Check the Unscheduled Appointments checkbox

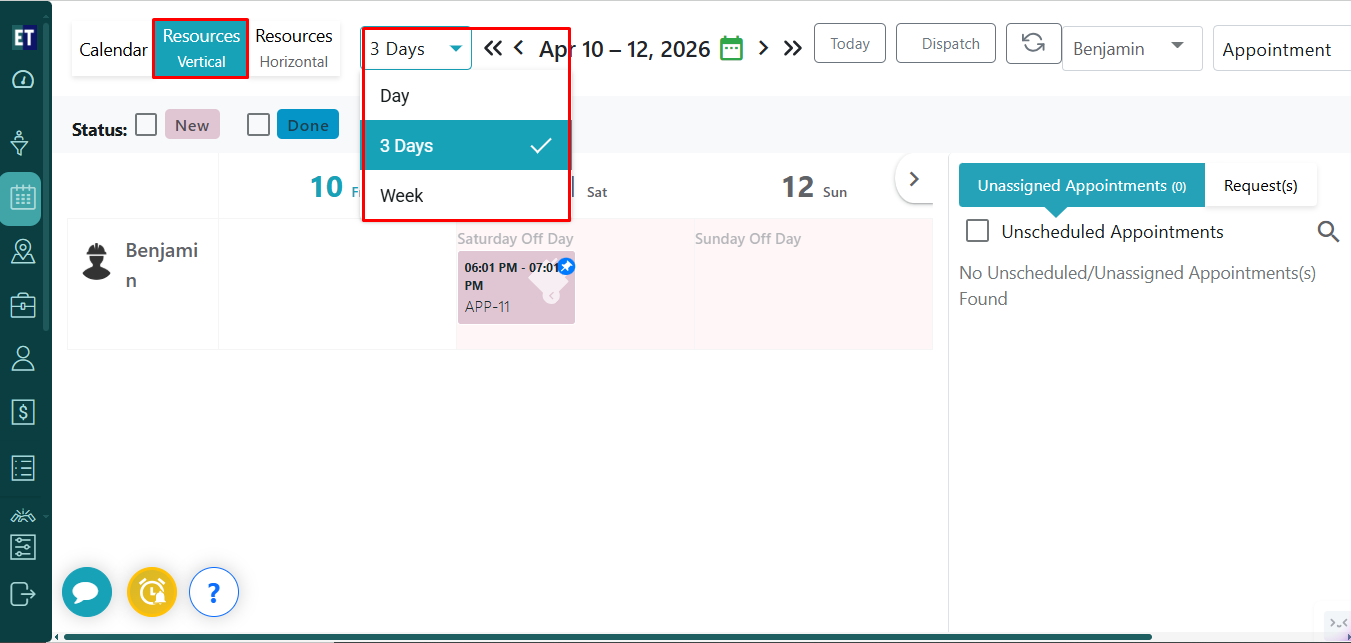(977, 231)
